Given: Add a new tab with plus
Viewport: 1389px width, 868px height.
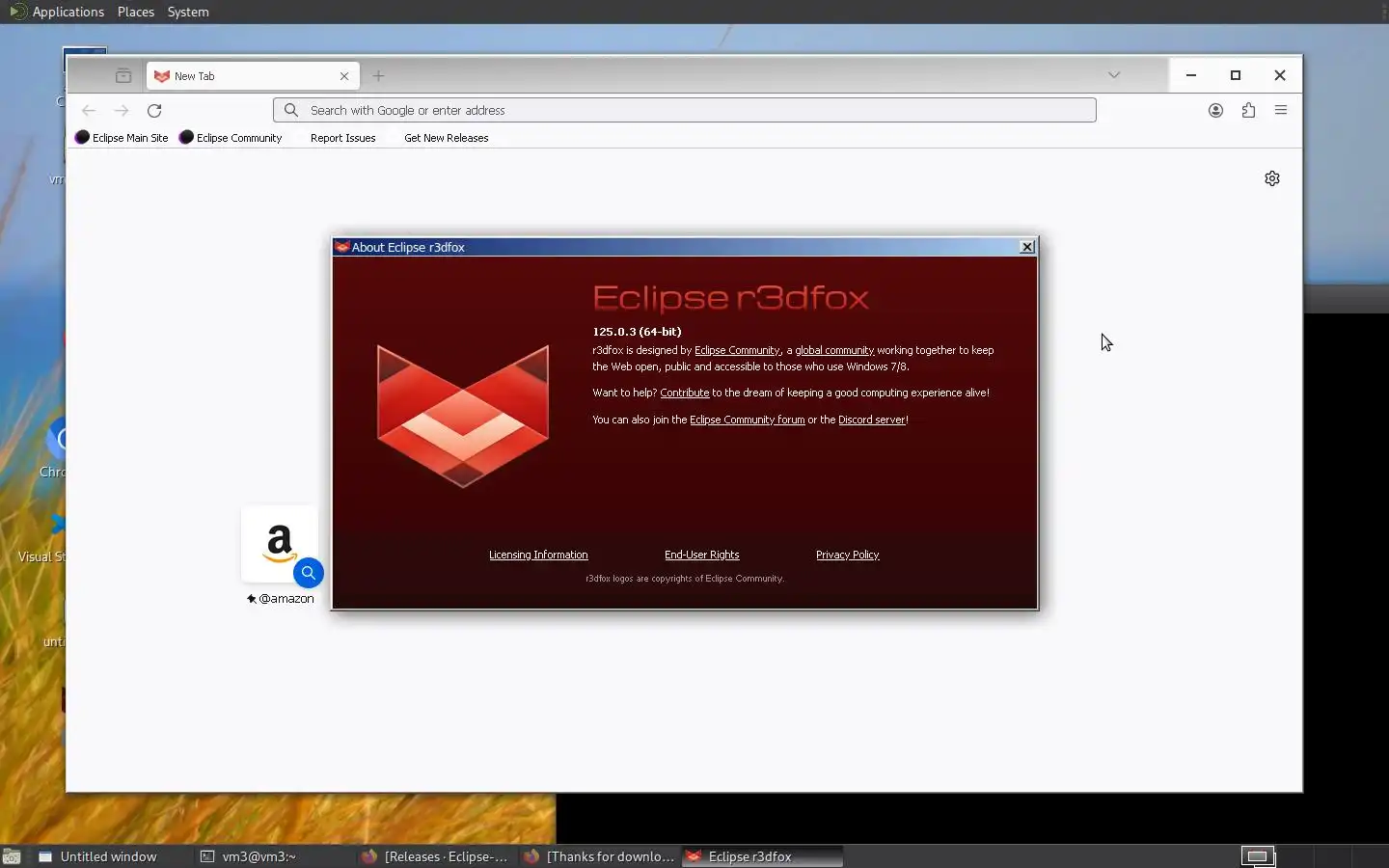Looking at the screenshot, I should [378, 76].
